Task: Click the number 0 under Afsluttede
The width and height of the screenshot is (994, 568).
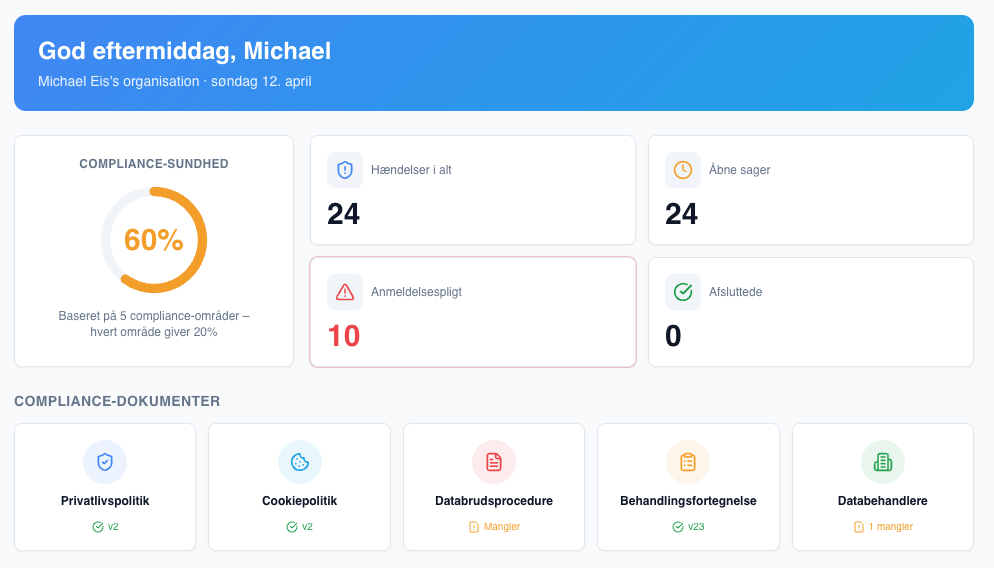Action: pyautogui.click(x=673, y=336)
